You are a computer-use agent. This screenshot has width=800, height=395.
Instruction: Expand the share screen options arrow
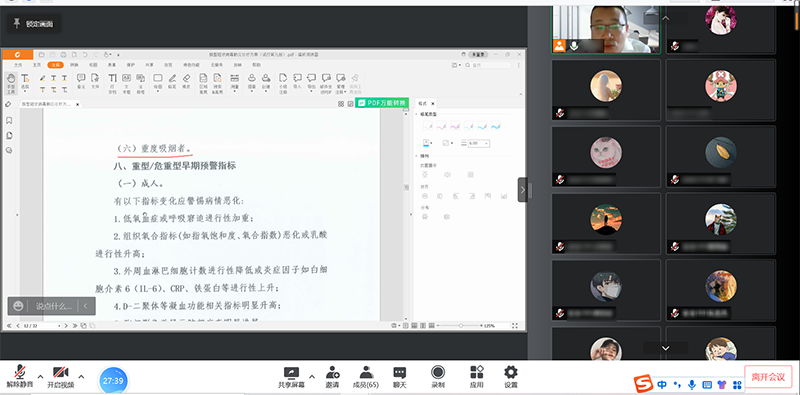click(312, 377)
